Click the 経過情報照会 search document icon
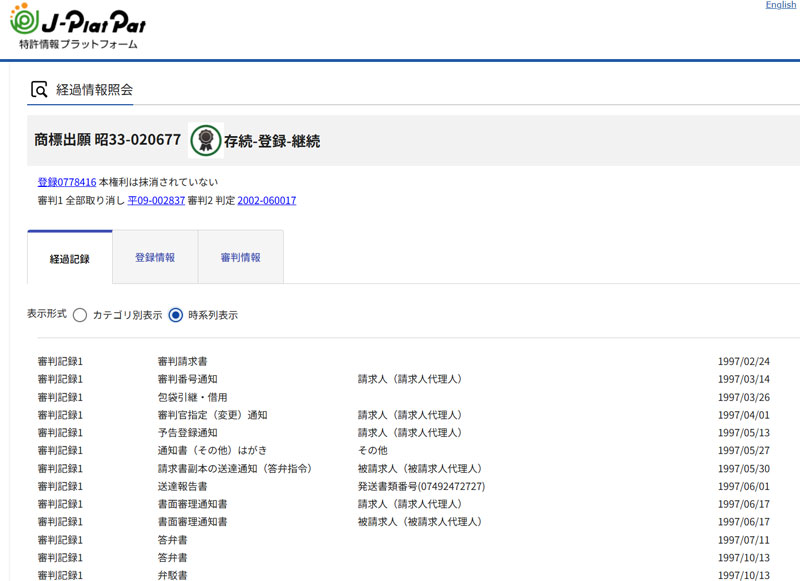The image size is (800, 581). tap(39, 89)
